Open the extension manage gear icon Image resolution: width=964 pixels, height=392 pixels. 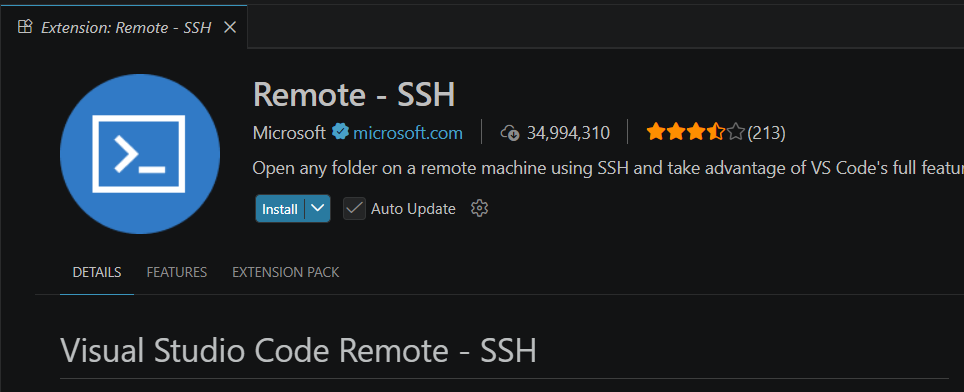(479, 209)
